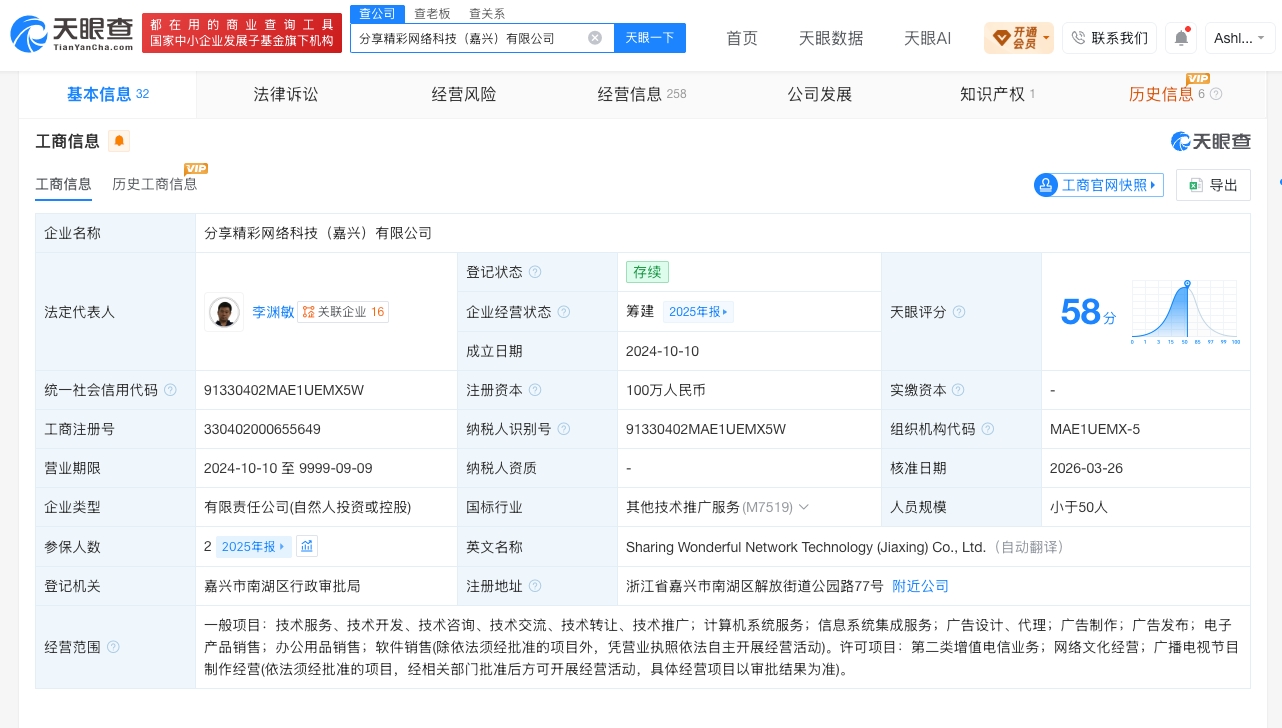This screenshot has width=1282, height=728.
Task: Switch to the 公司发展 tab
Action: coord(819,94)
